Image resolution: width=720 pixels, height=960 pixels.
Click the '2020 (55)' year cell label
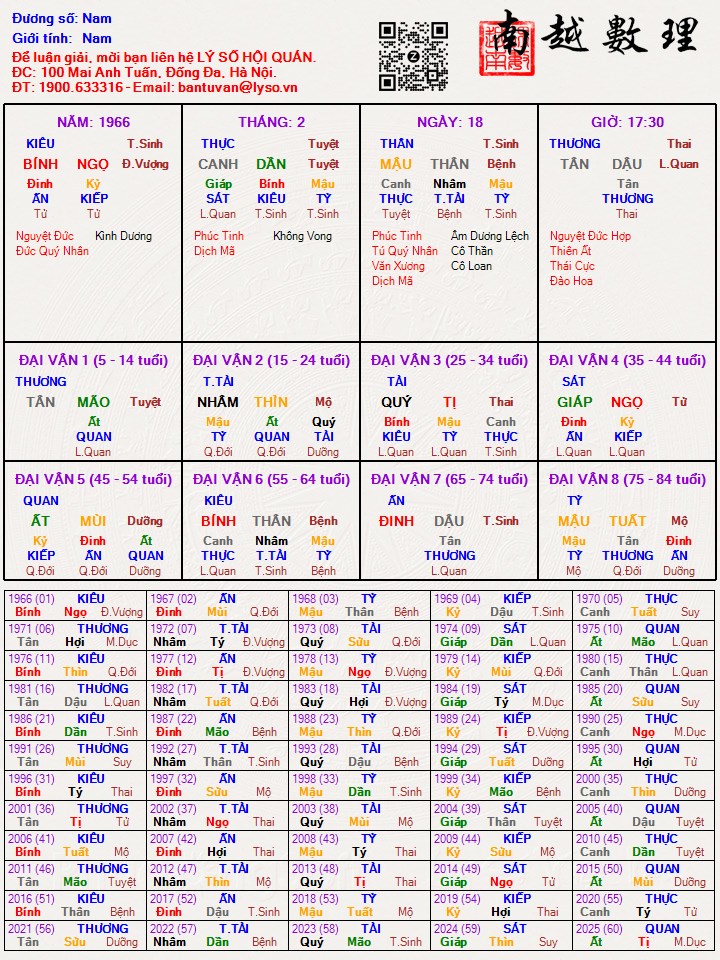[x=599, y=899]
